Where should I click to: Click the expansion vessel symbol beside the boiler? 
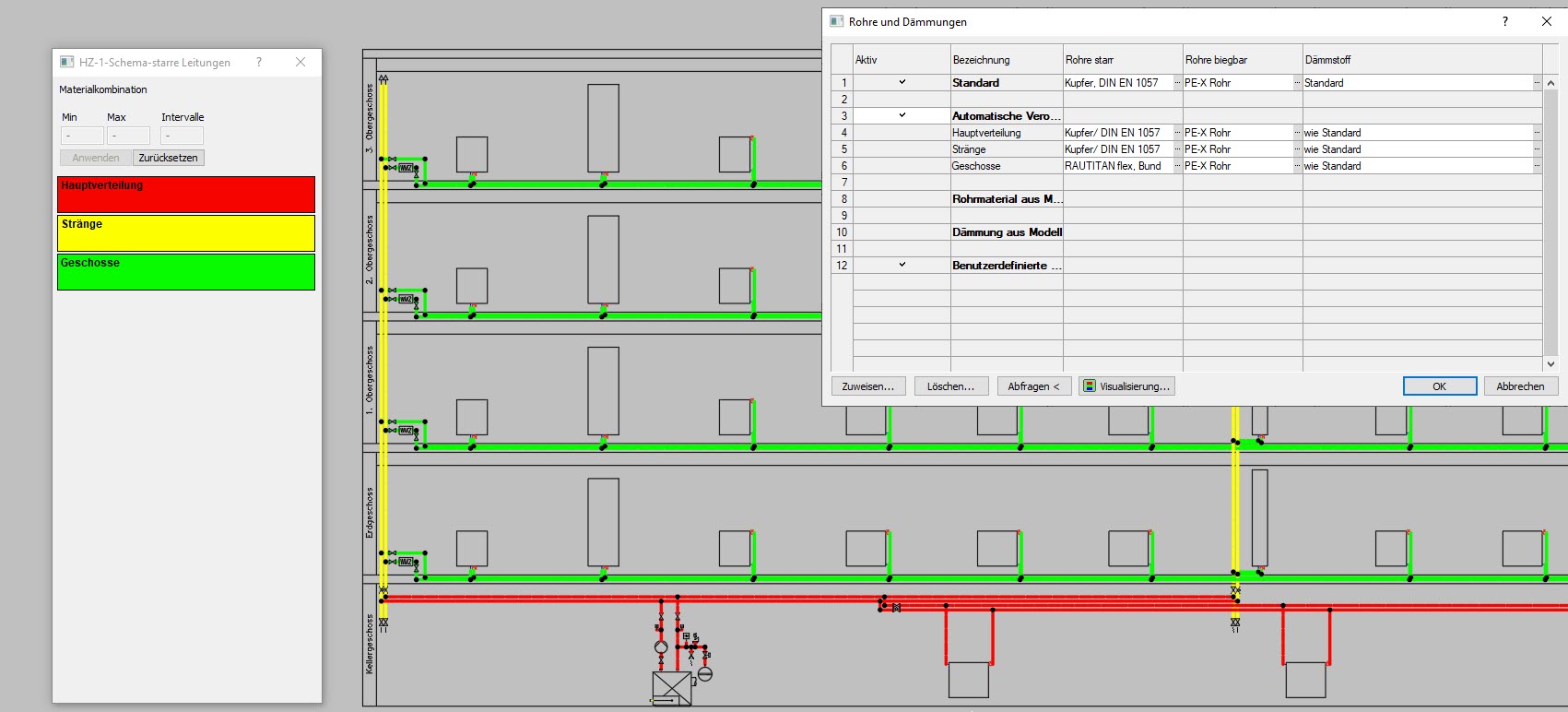[x=705, y=674]
